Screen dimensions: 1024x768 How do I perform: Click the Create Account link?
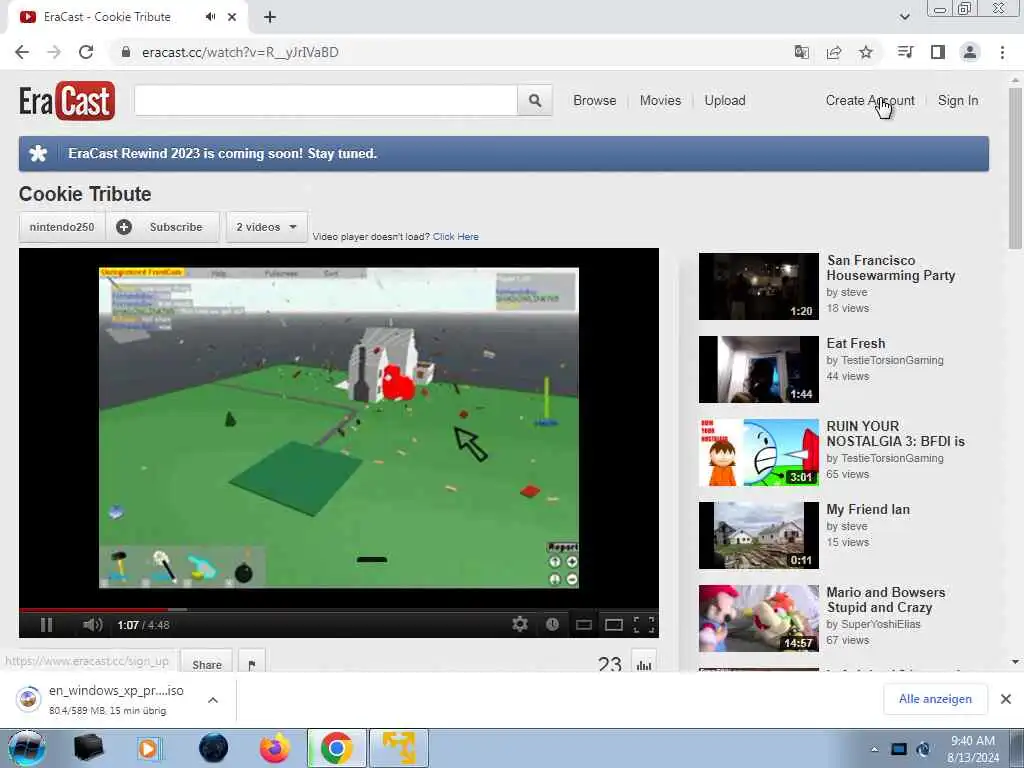tap(870, 101)
